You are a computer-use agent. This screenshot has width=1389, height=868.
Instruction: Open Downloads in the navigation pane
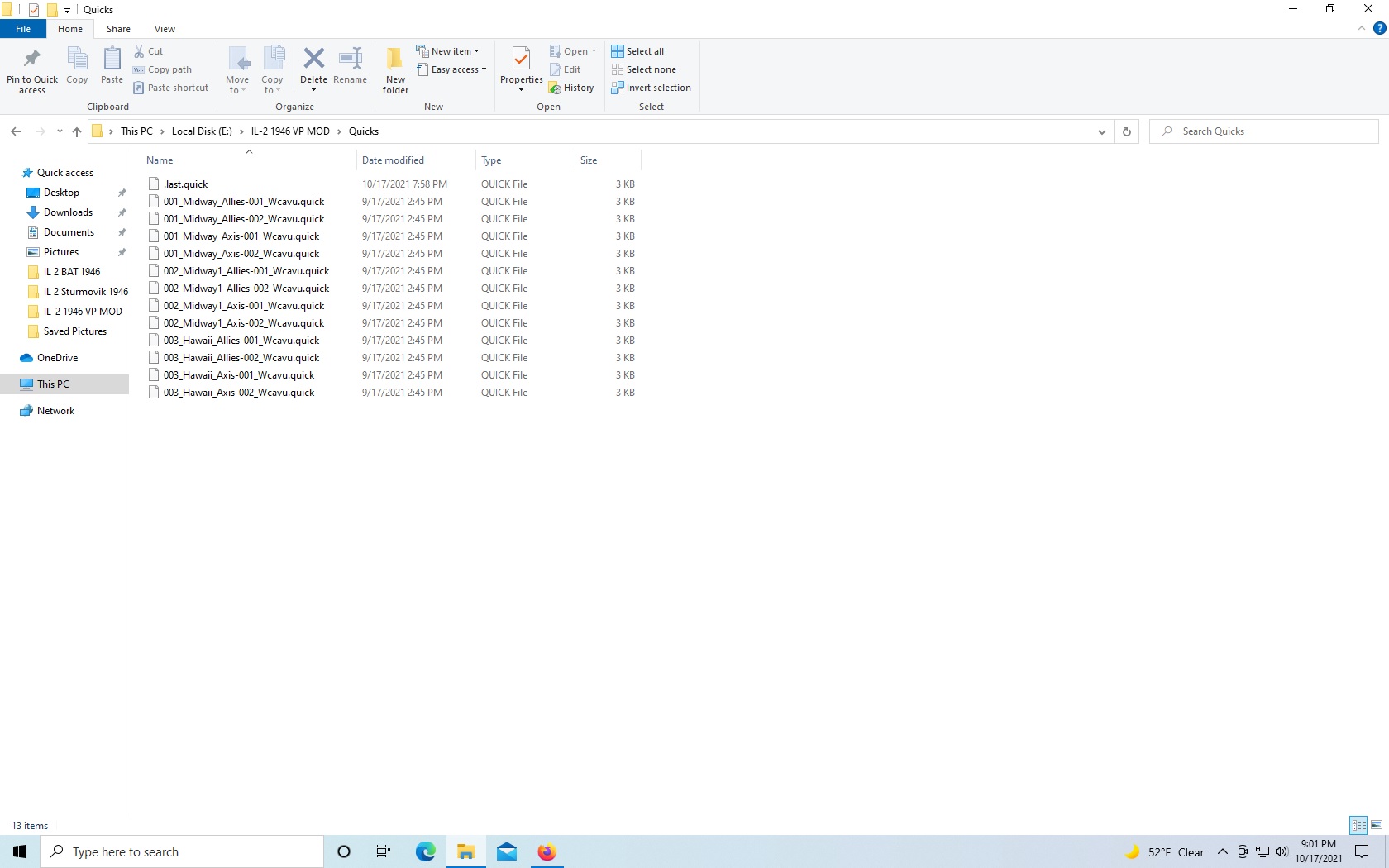68,212
